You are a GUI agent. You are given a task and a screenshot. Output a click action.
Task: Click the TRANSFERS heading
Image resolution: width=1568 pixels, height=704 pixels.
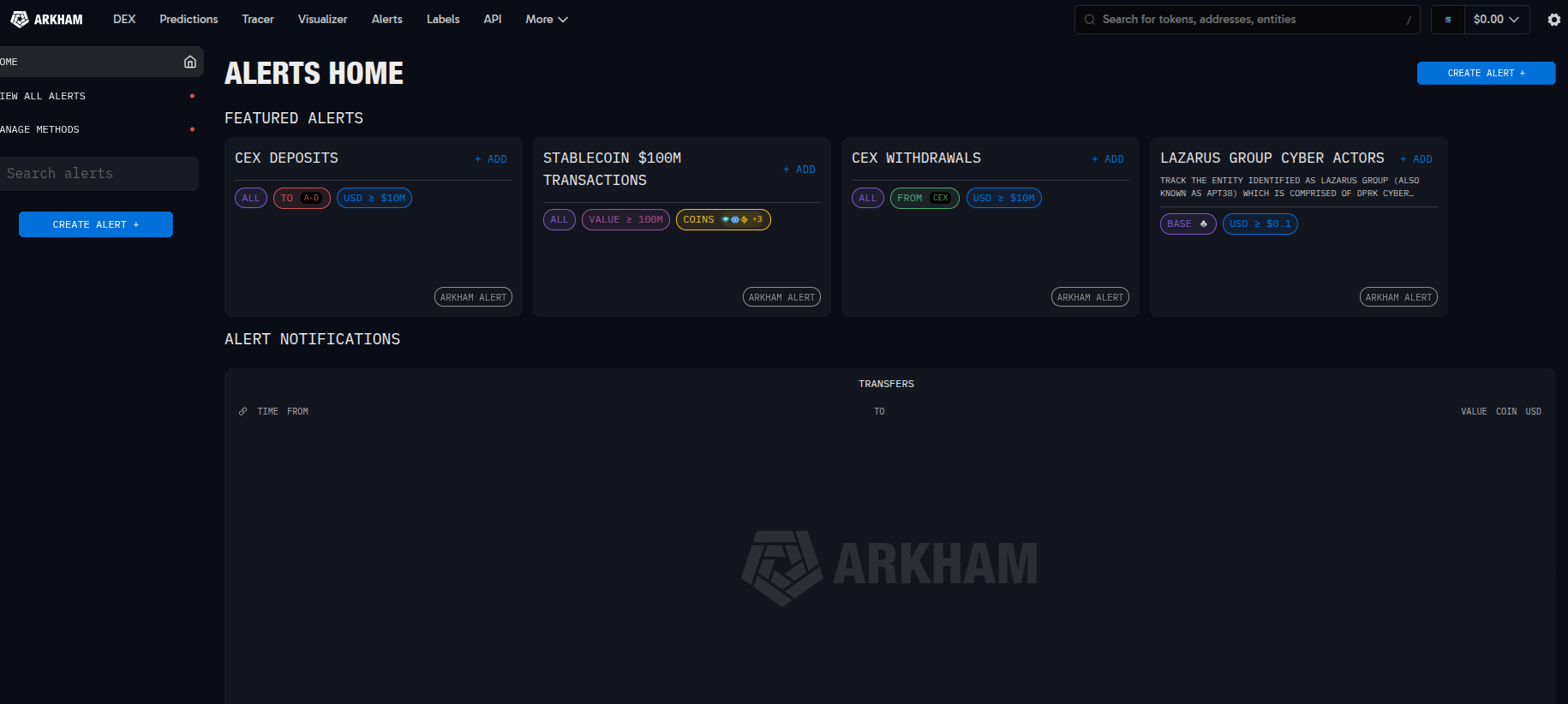click(886, 385)
